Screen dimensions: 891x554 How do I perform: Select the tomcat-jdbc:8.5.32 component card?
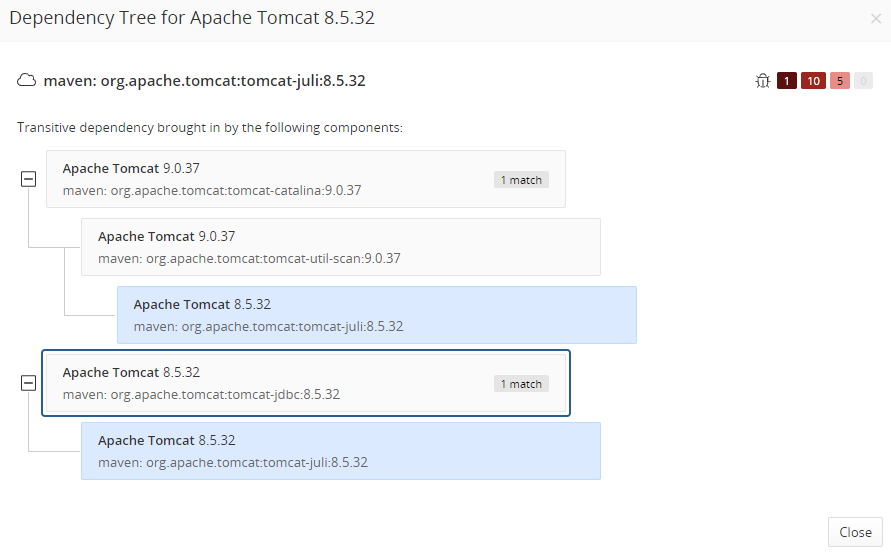(306, 383)
